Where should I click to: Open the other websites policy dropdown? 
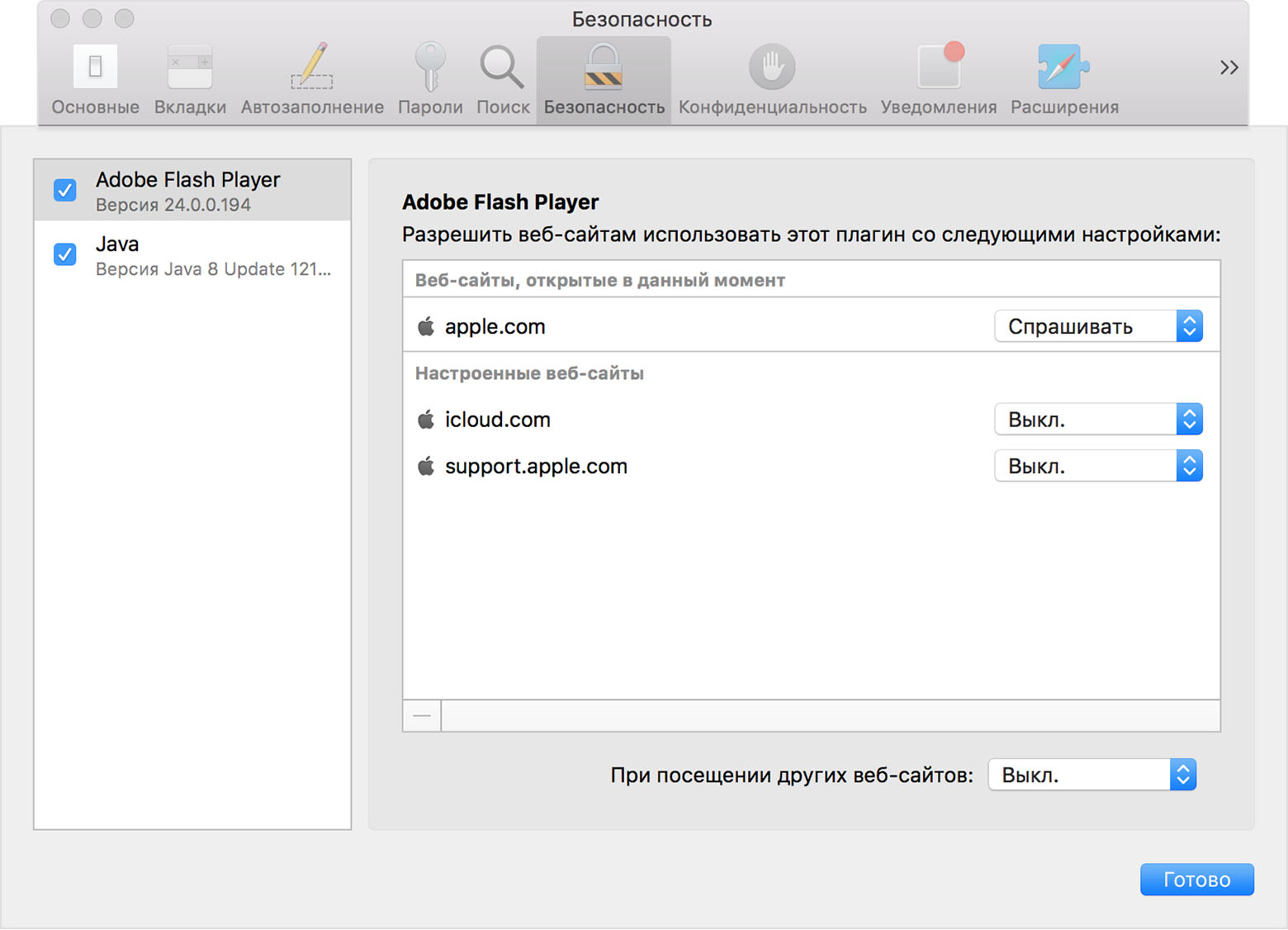tap(1092, 775)
